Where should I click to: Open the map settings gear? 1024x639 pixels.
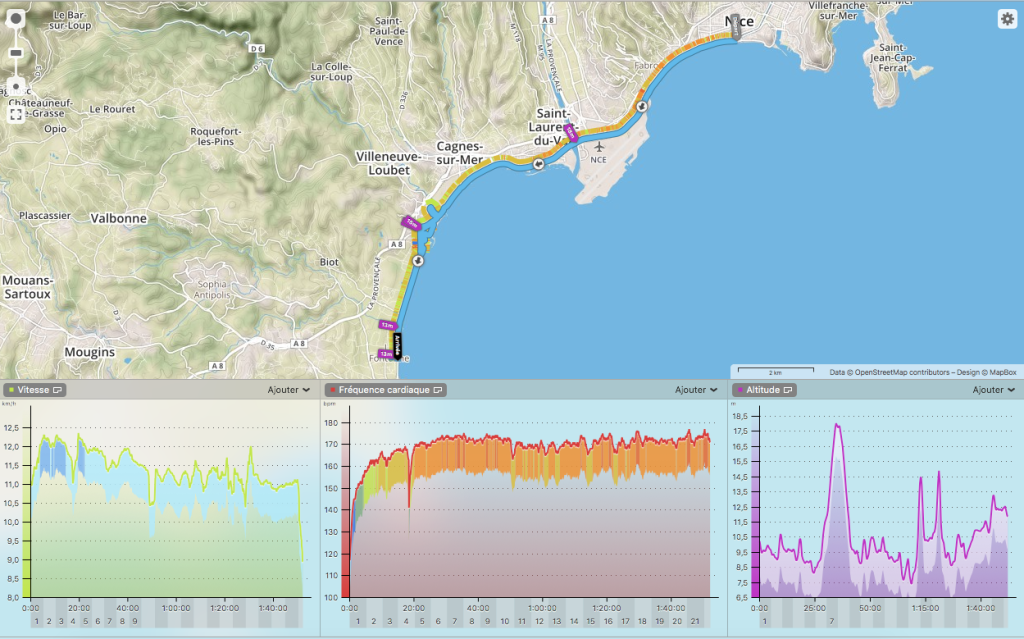click(1006, 19)
